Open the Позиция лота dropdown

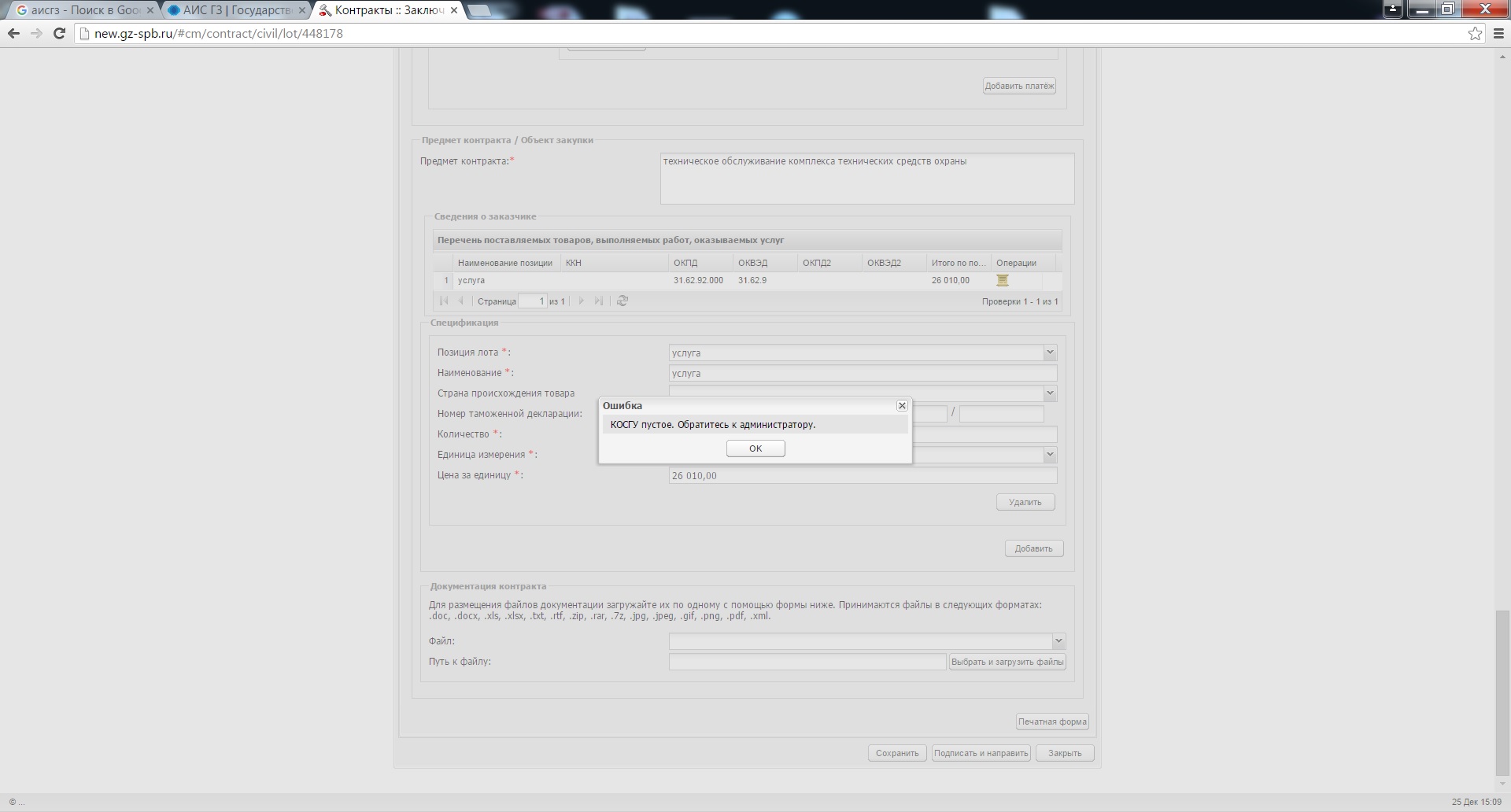point(1049,352)
